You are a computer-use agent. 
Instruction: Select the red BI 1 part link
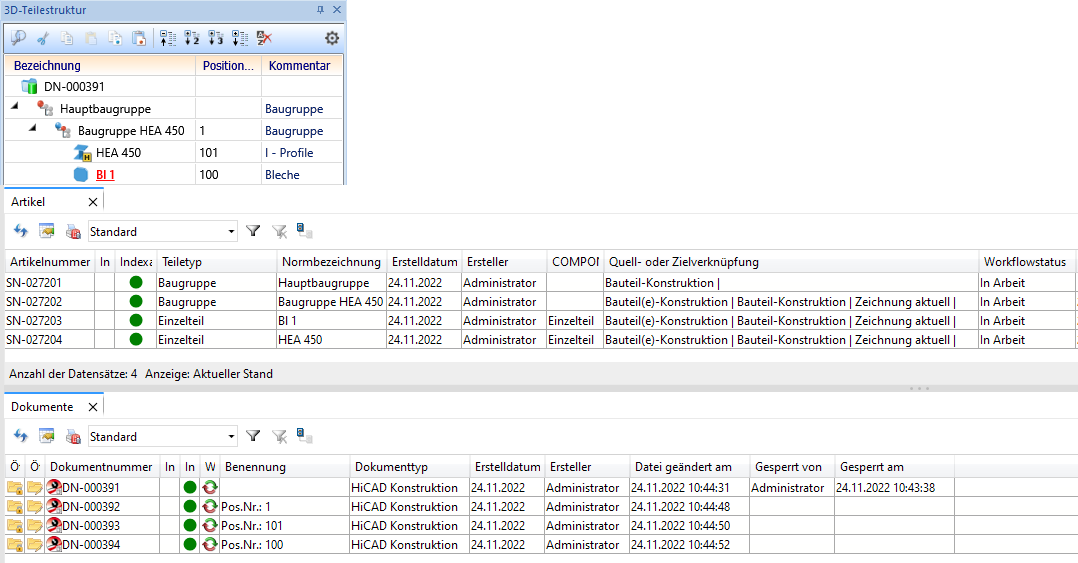105,175
